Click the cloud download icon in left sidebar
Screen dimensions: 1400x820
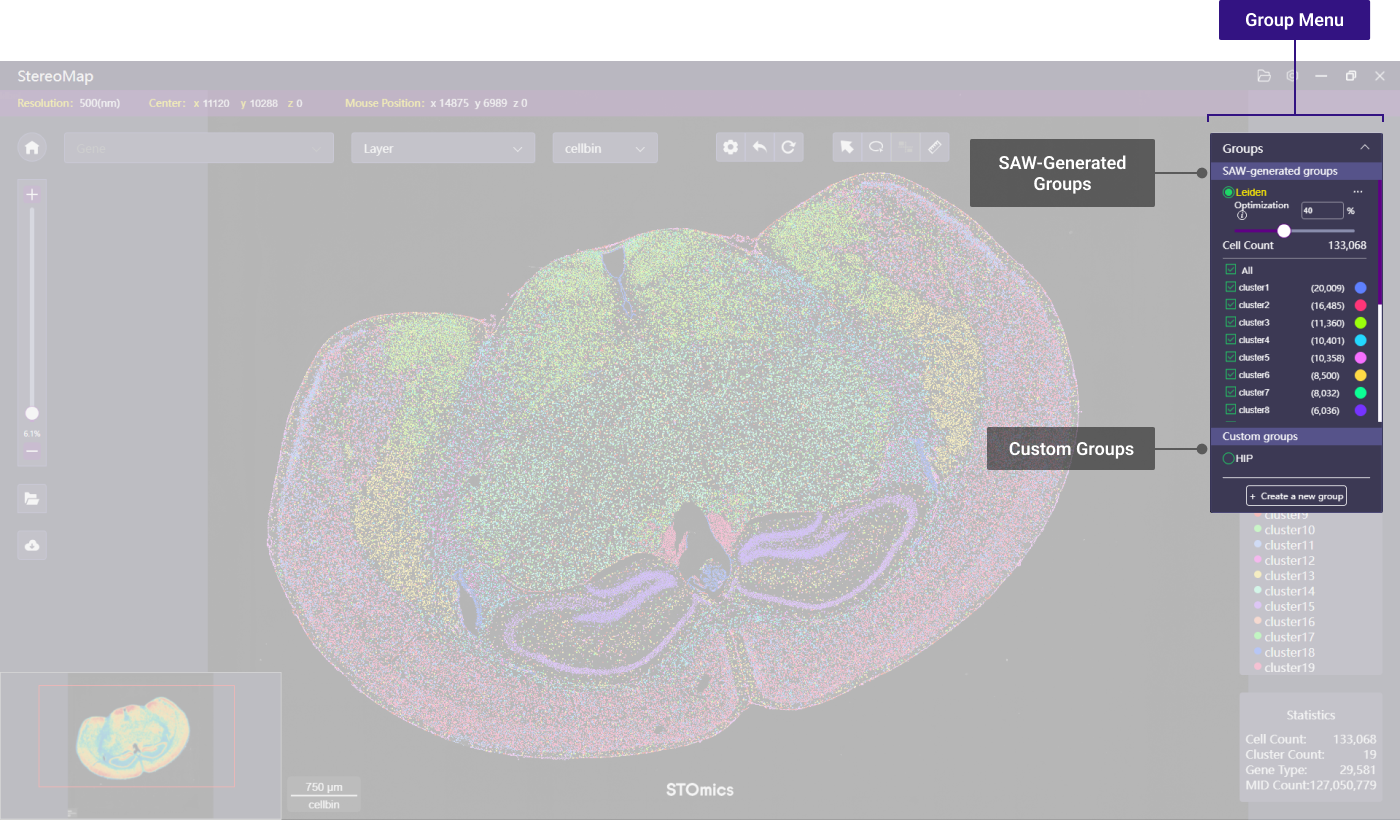(x=32, y=545)
